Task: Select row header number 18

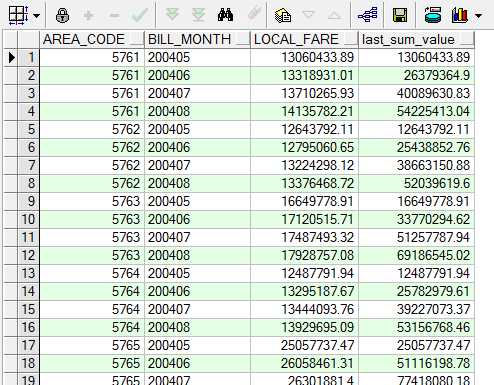Action: pos(29,363)
